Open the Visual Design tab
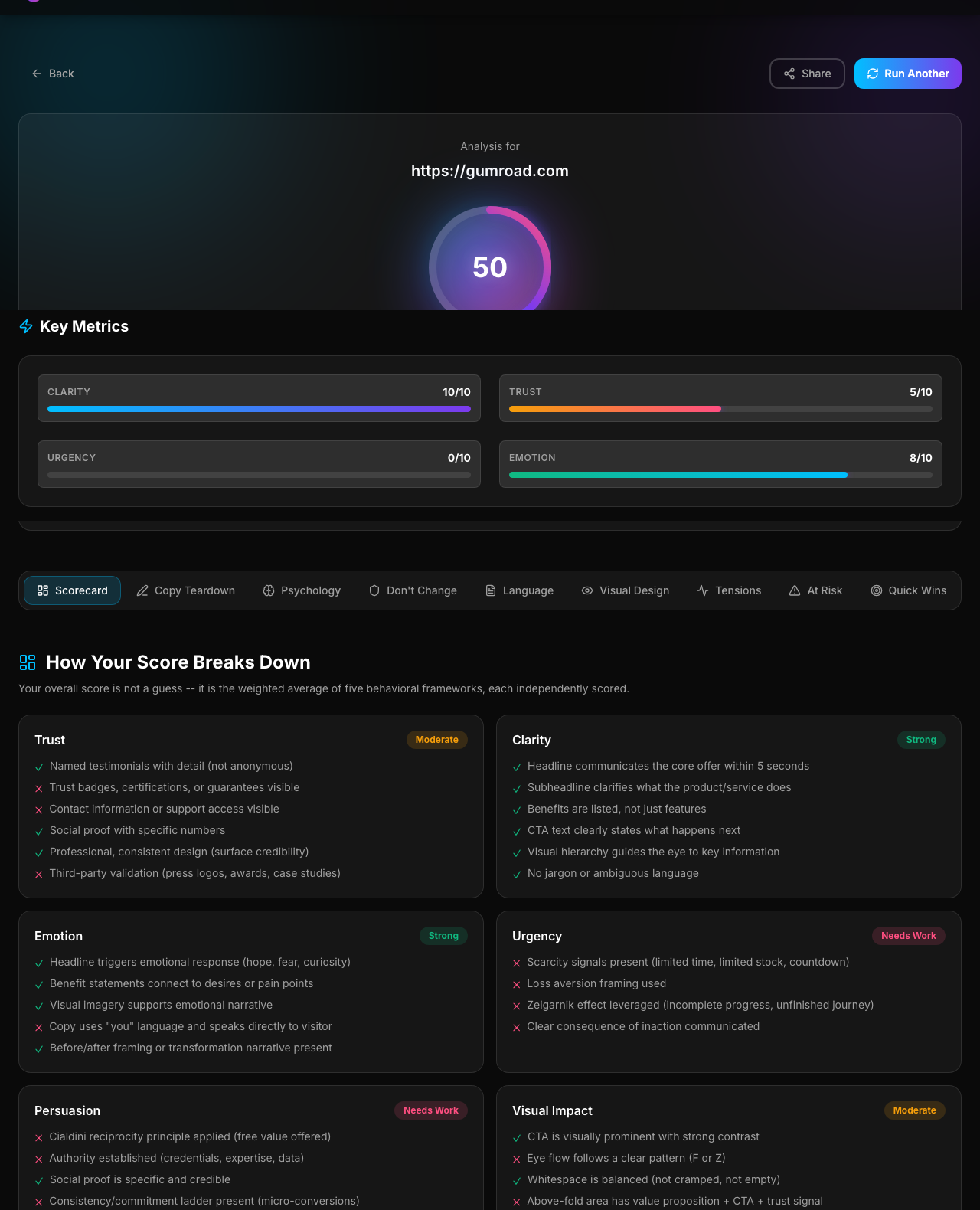This screenshot has height=1210, width=980. pos(626,590)
